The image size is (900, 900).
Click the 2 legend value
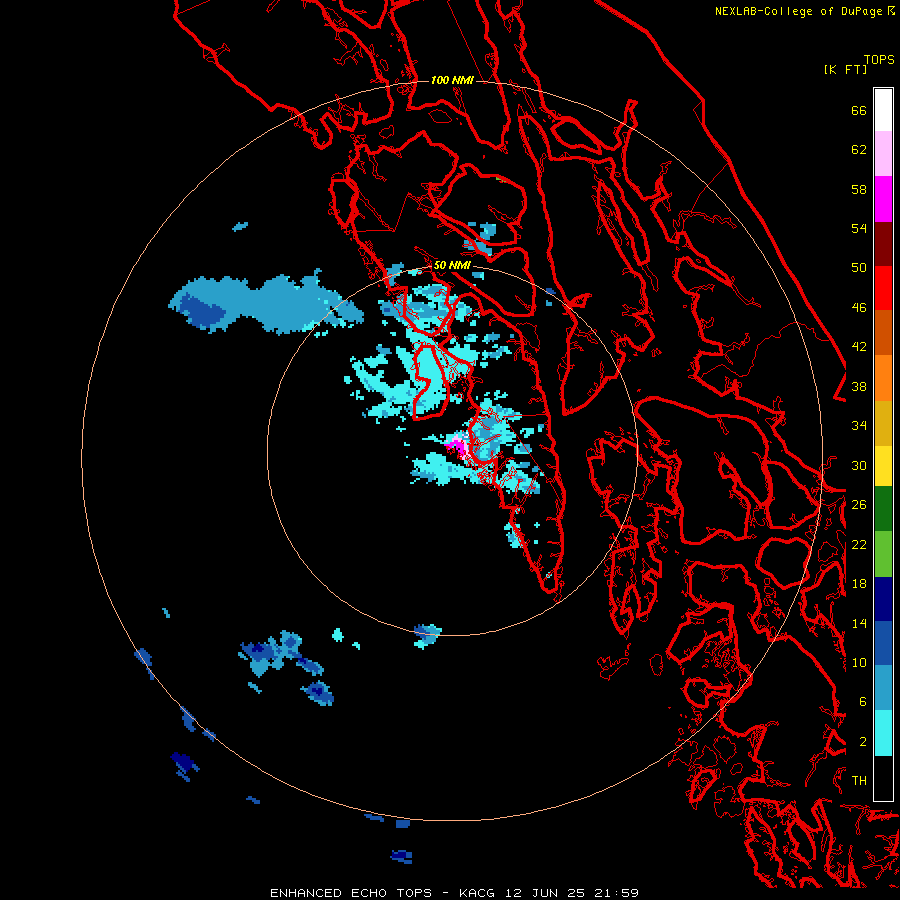(x=863, y=742)
